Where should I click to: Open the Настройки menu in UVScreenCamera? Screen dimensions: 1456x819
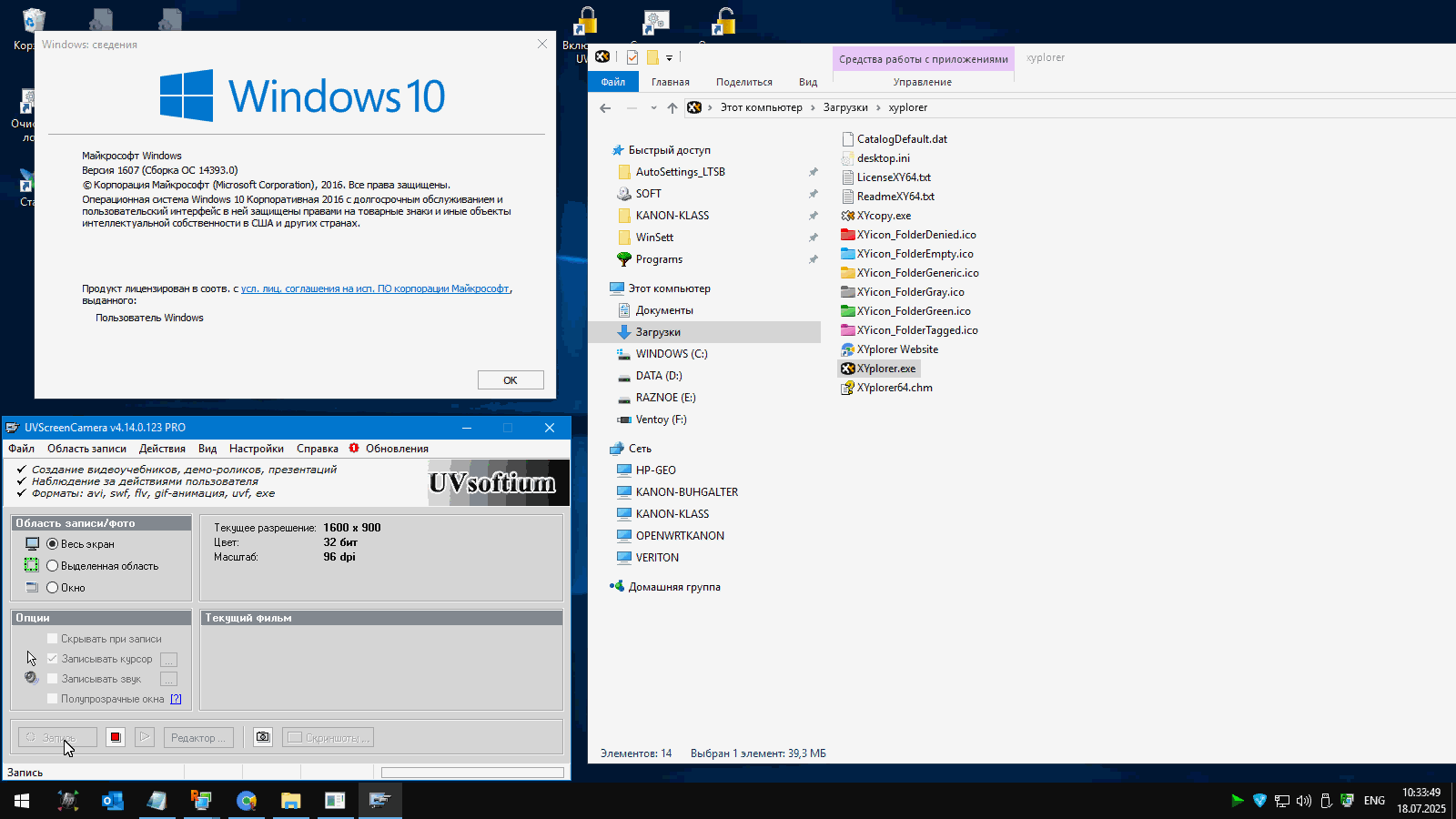point(256,449)
